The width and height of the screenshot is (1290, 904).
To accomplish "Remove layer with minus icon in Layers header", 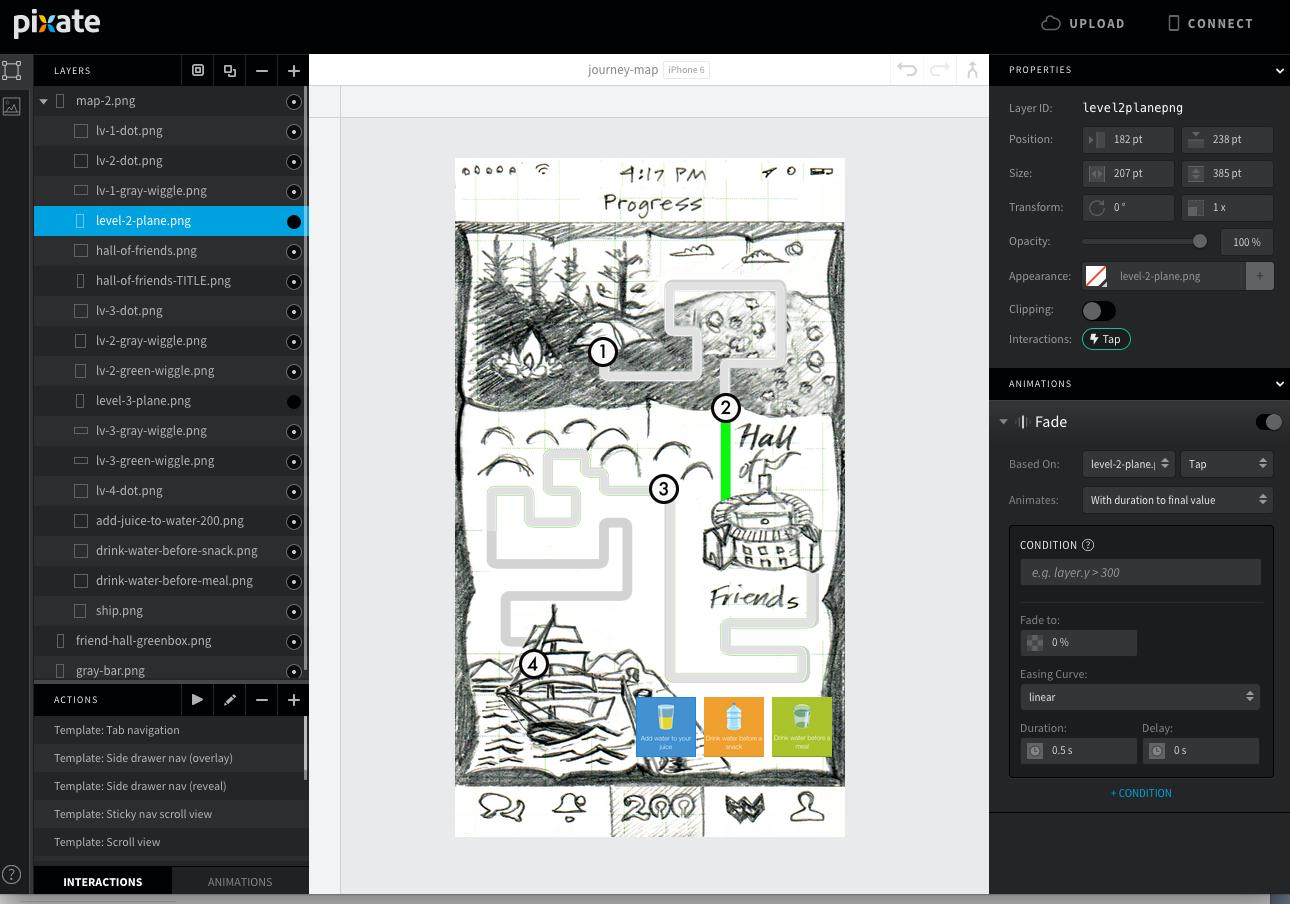I will [262, 71].
